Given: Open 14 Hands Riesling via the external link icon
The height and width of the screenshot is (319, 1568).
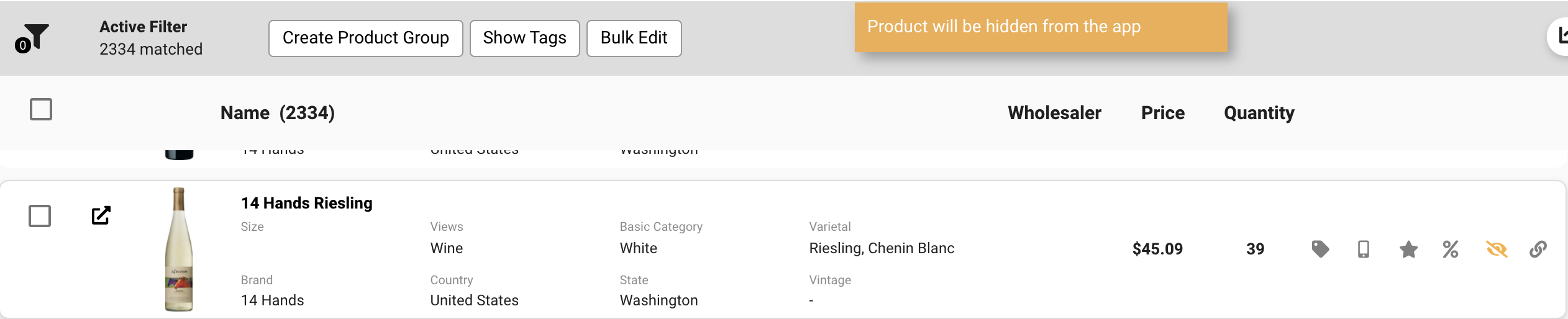Looking at the screenshot, I should click(101, 215).
